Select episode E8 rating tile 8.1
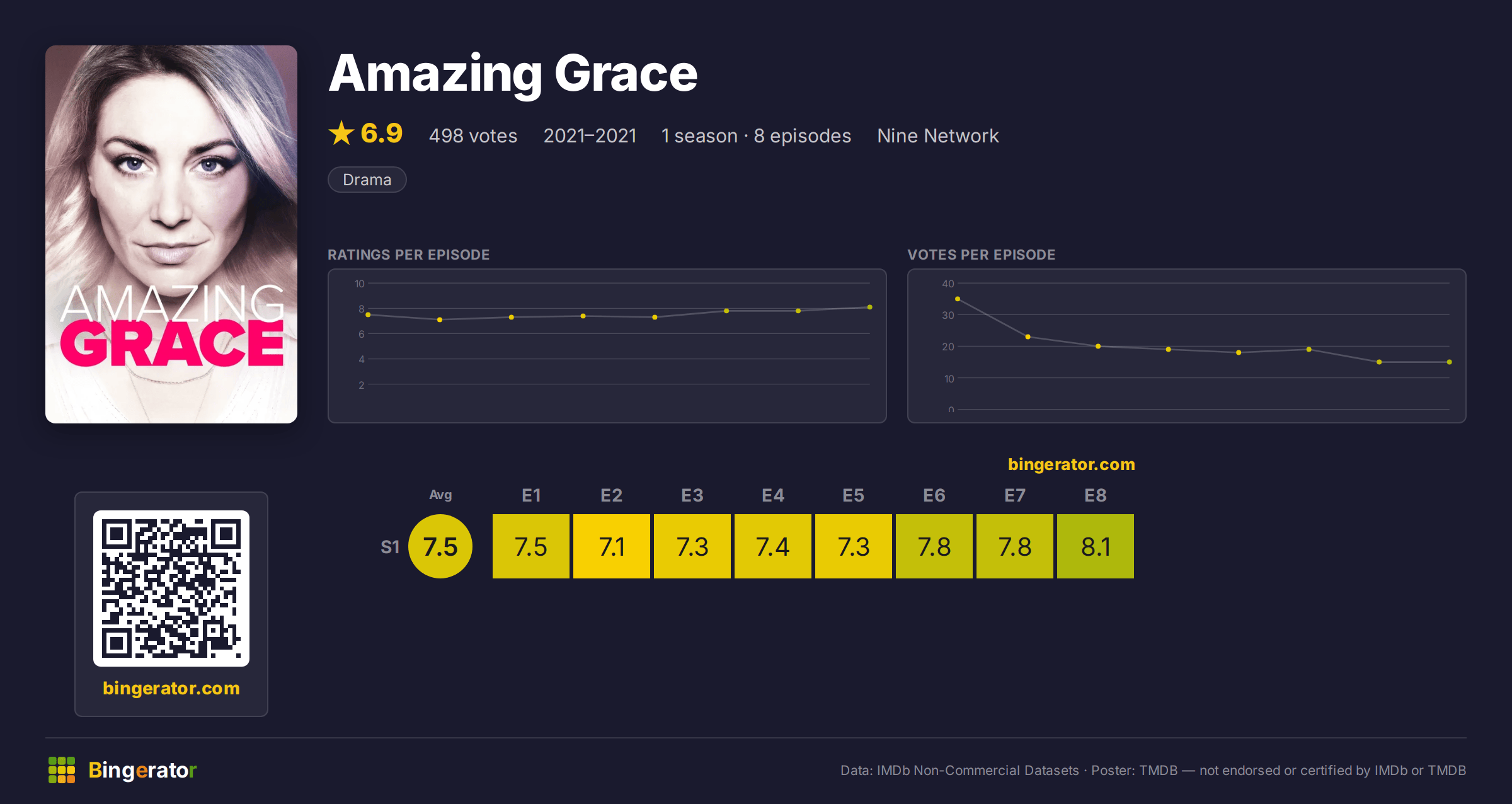 1096,546
